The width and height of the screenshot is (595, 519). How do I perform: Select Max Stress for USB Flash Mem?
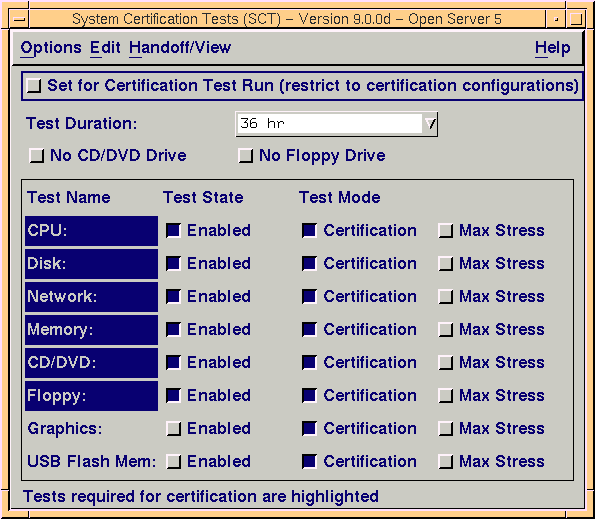pos(445,462)
